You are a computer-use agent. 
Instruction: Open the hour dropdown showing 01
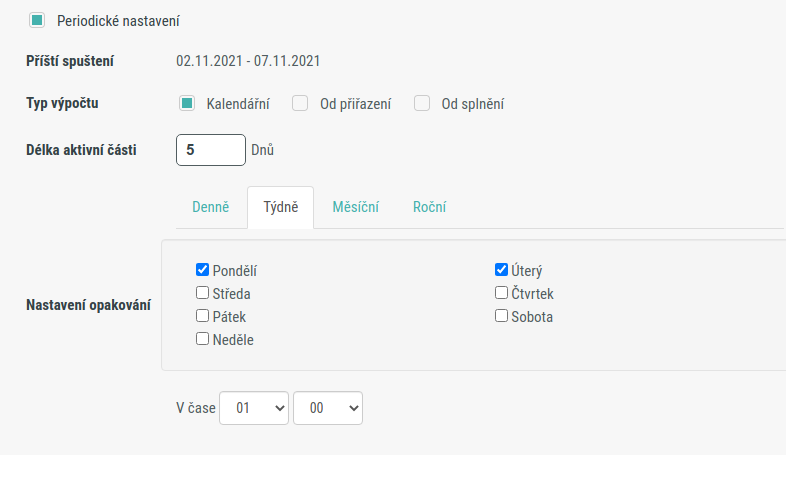(x=254, y=408)
